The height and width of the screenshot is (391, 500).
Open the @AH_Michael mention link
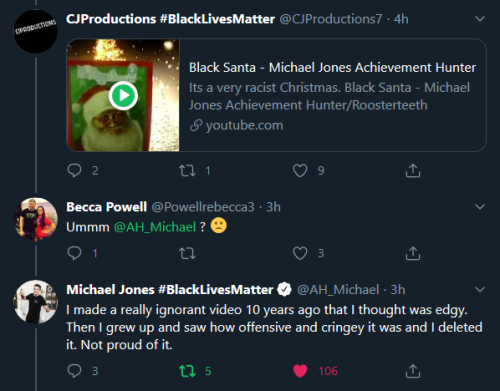point(155,227)
